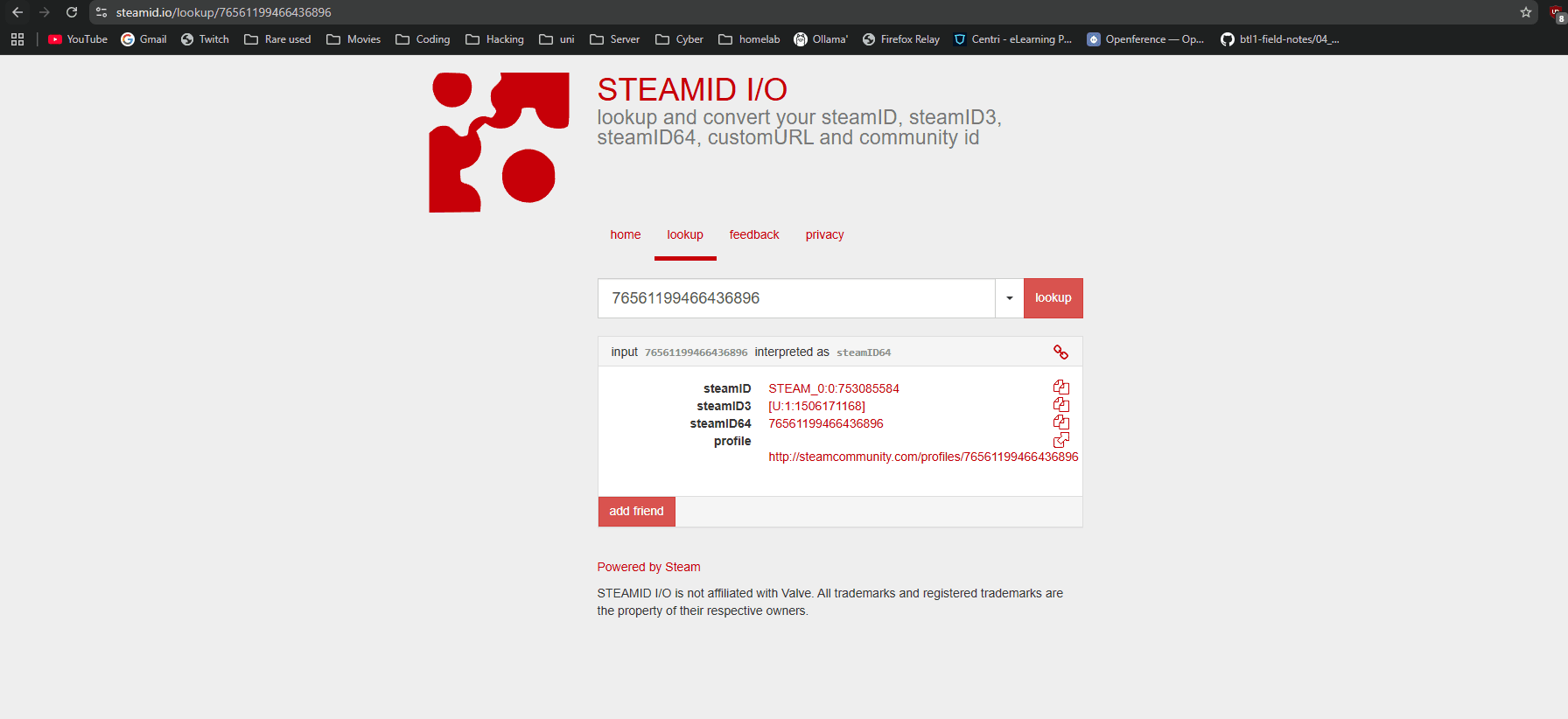Open the apps grid icon in bookmarks bar
Screen dimensions: 1568x719
click(17, 39)
